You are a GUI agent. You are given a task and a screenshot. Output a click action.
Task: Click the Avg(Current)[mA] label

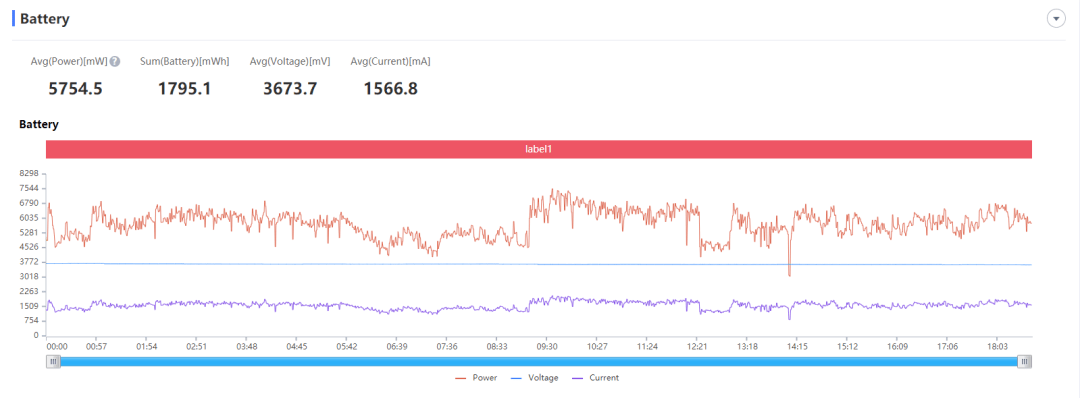click(391, 61)
